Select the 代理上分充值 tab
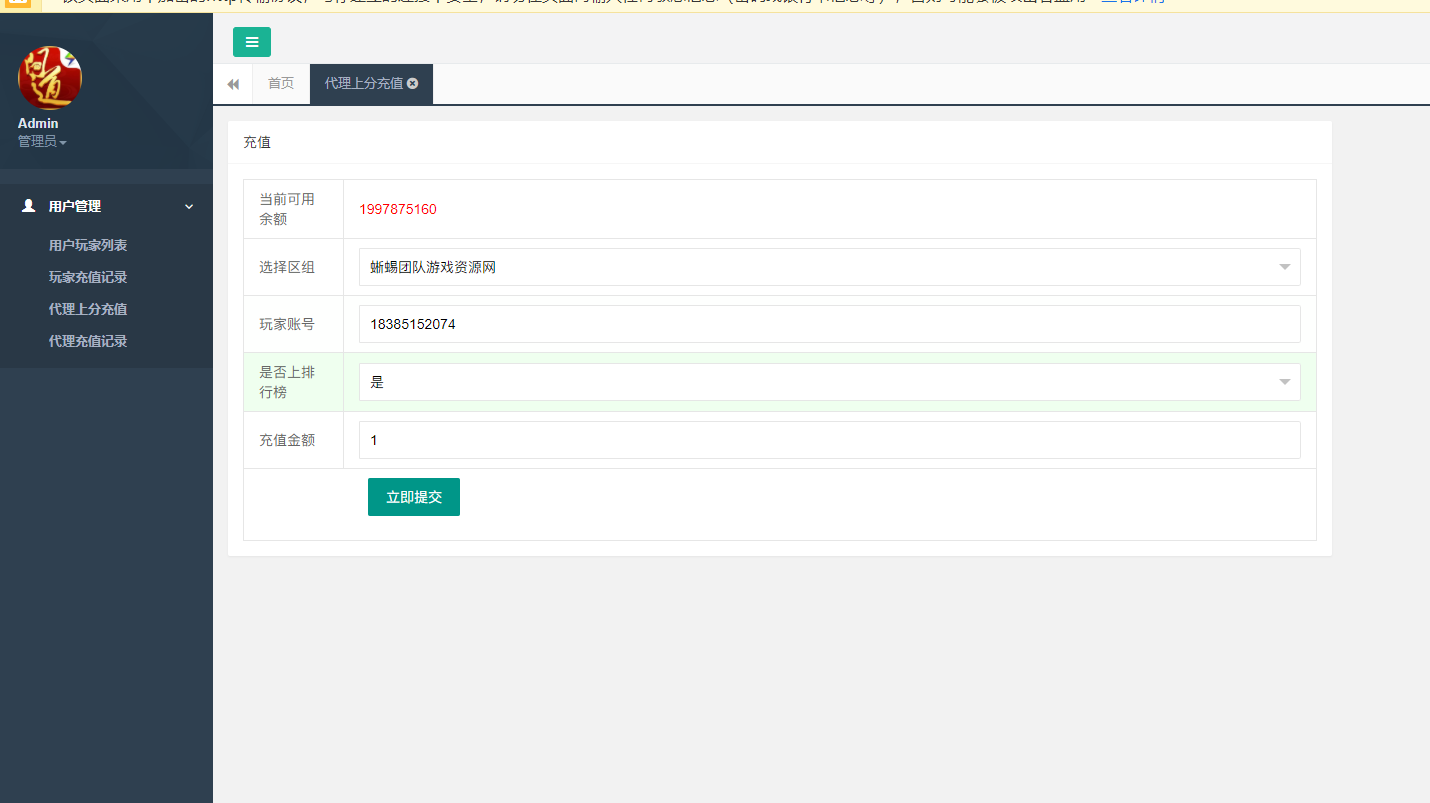Viewport: 1430px width, 803px height. (x=363, y=84)
